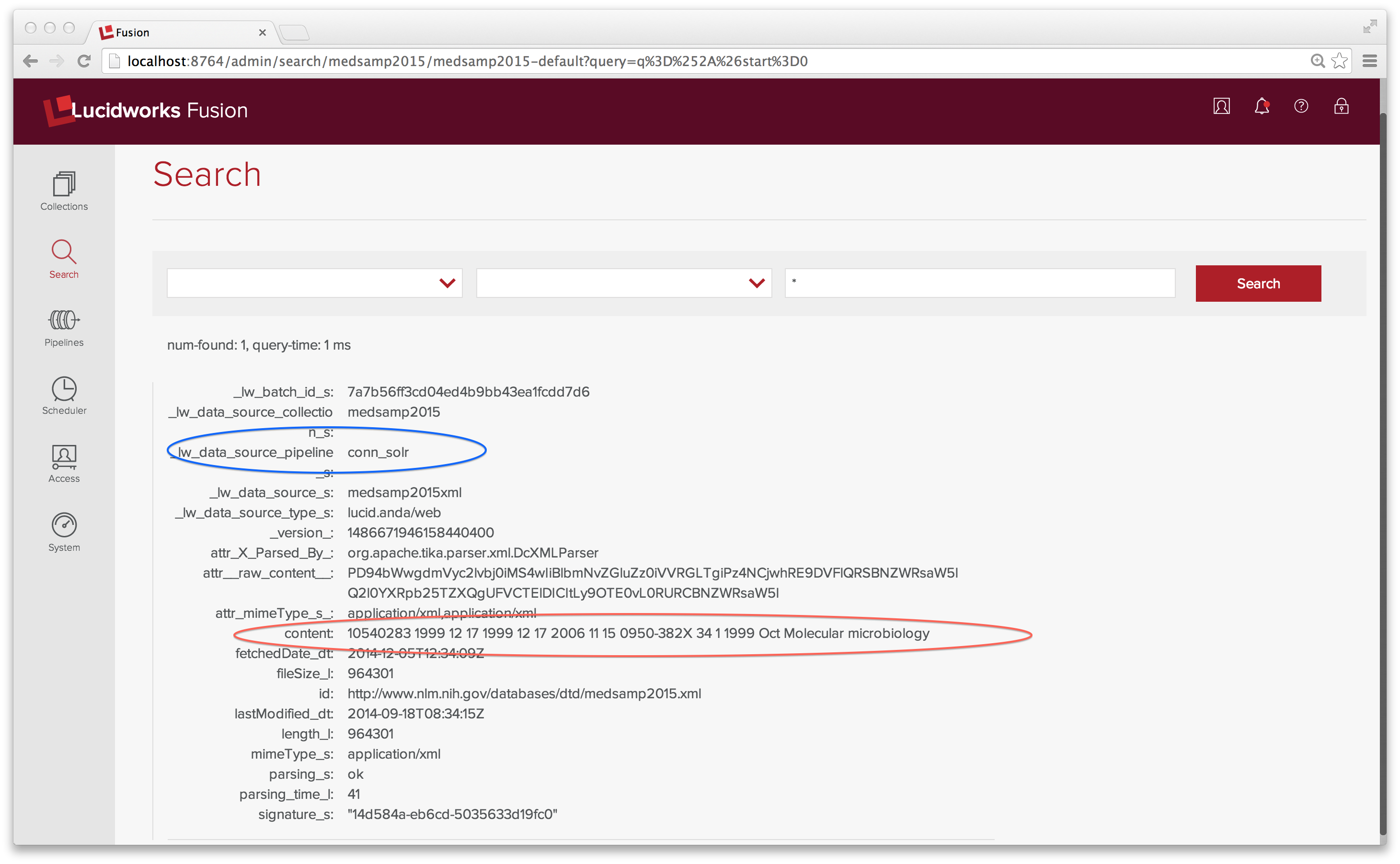Click the lucid.anda/web source type value
This screenshot has width=1400, height=864.
[x=394, y=512]
